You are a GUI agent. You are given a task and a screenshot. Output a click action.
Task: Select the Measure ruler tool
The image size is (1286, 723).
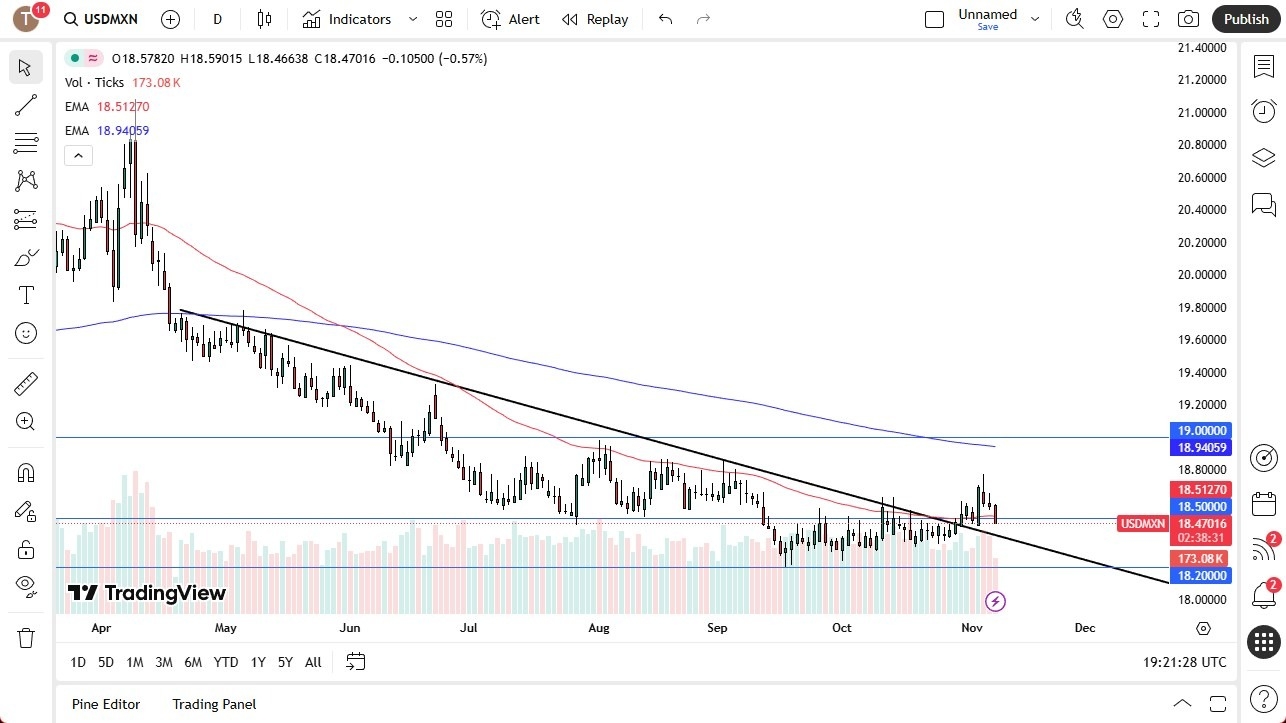(x=26, y=383)
